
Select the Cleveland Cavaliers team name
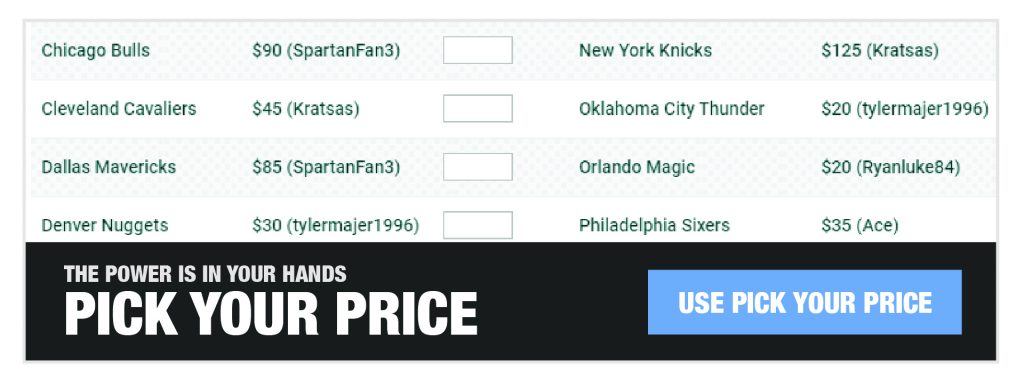[x=119, y=108]
